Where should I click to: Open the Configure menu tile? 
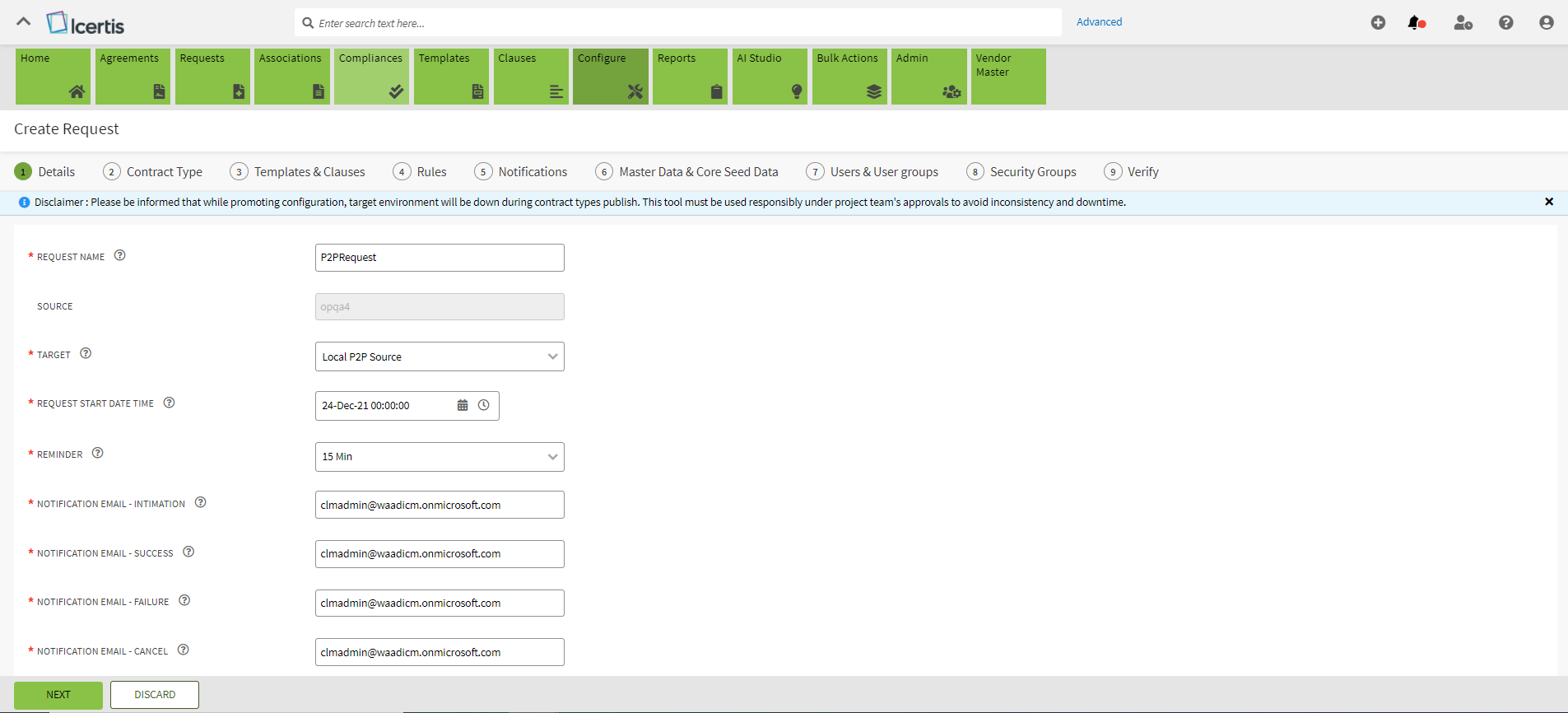610,76
